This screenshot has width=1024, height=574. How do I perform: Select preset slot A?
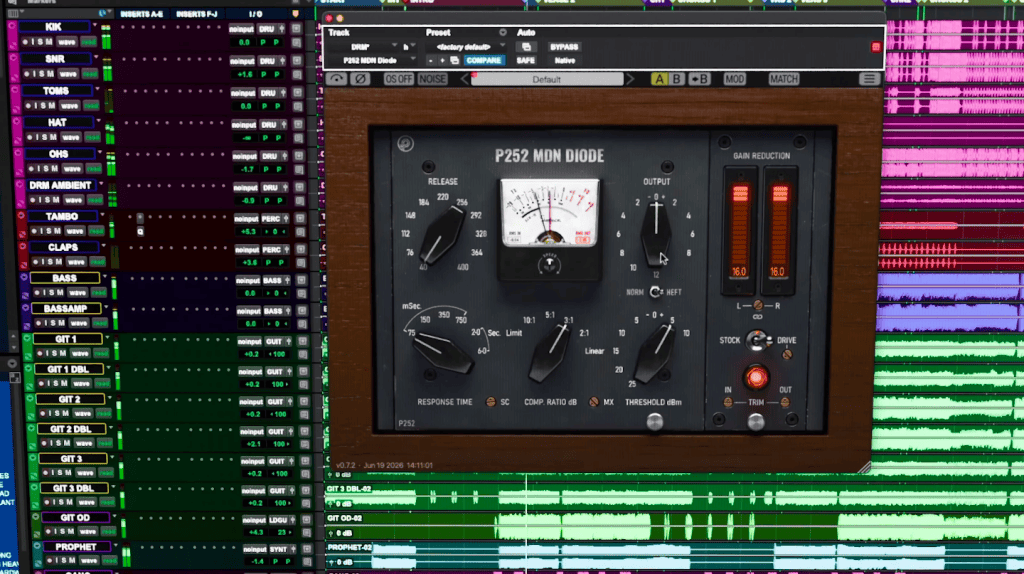[x=660, y=79]
